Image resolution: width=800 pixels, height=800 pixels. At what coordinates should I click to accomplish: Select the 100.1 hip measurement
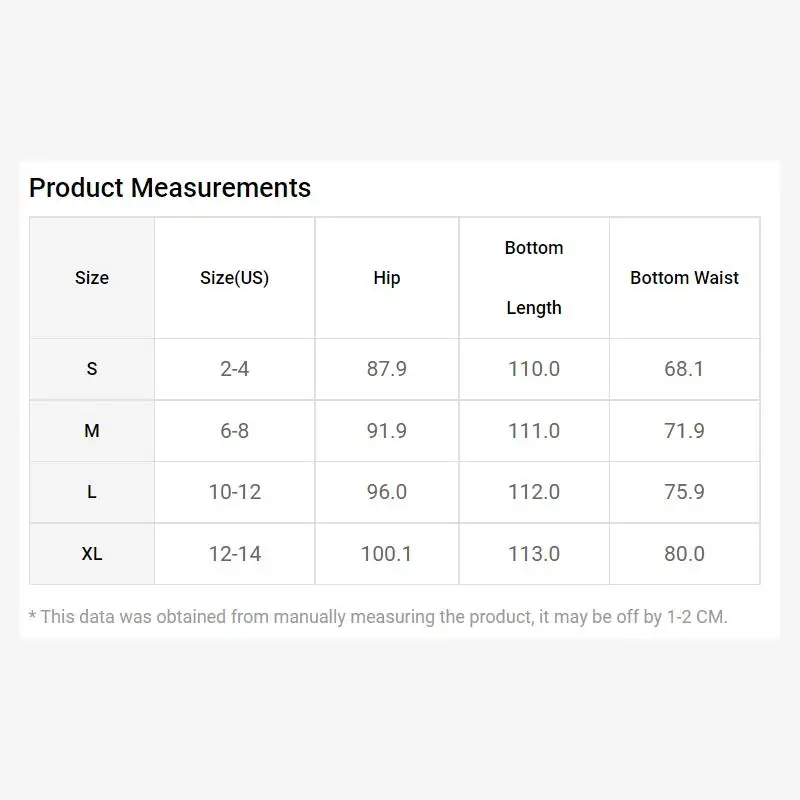(x=387, y=554)
